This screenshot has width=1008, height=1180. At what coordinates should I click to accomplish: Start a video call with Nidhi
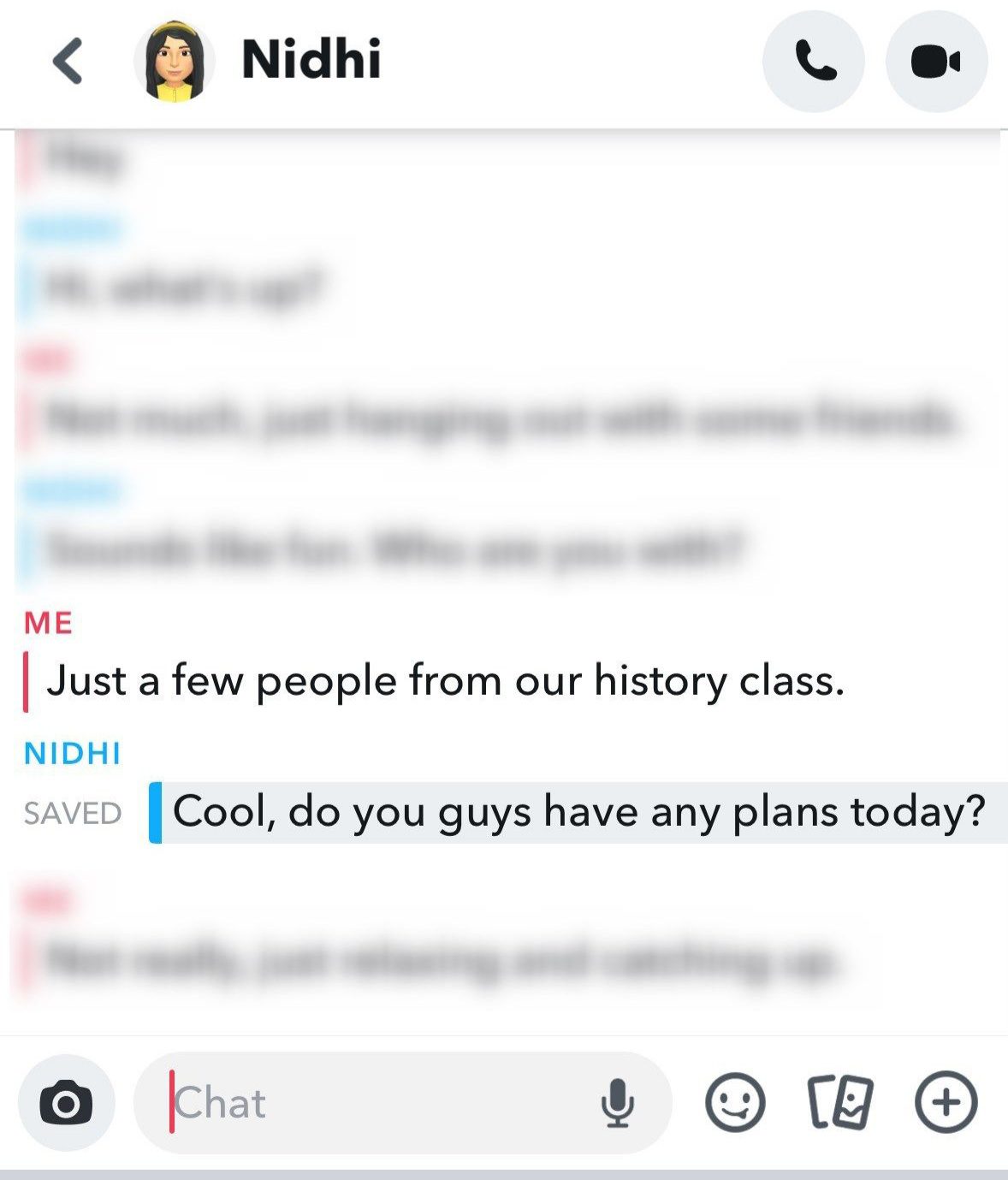click(x=937, y=61)
